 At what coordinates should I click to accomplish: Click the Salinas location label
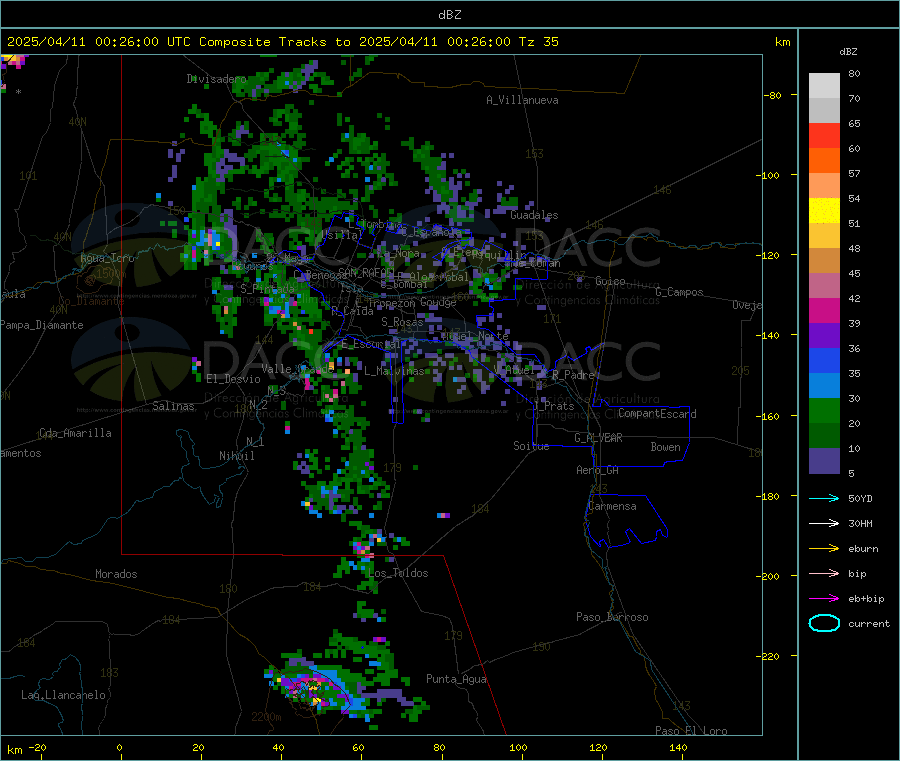[173, 406]
